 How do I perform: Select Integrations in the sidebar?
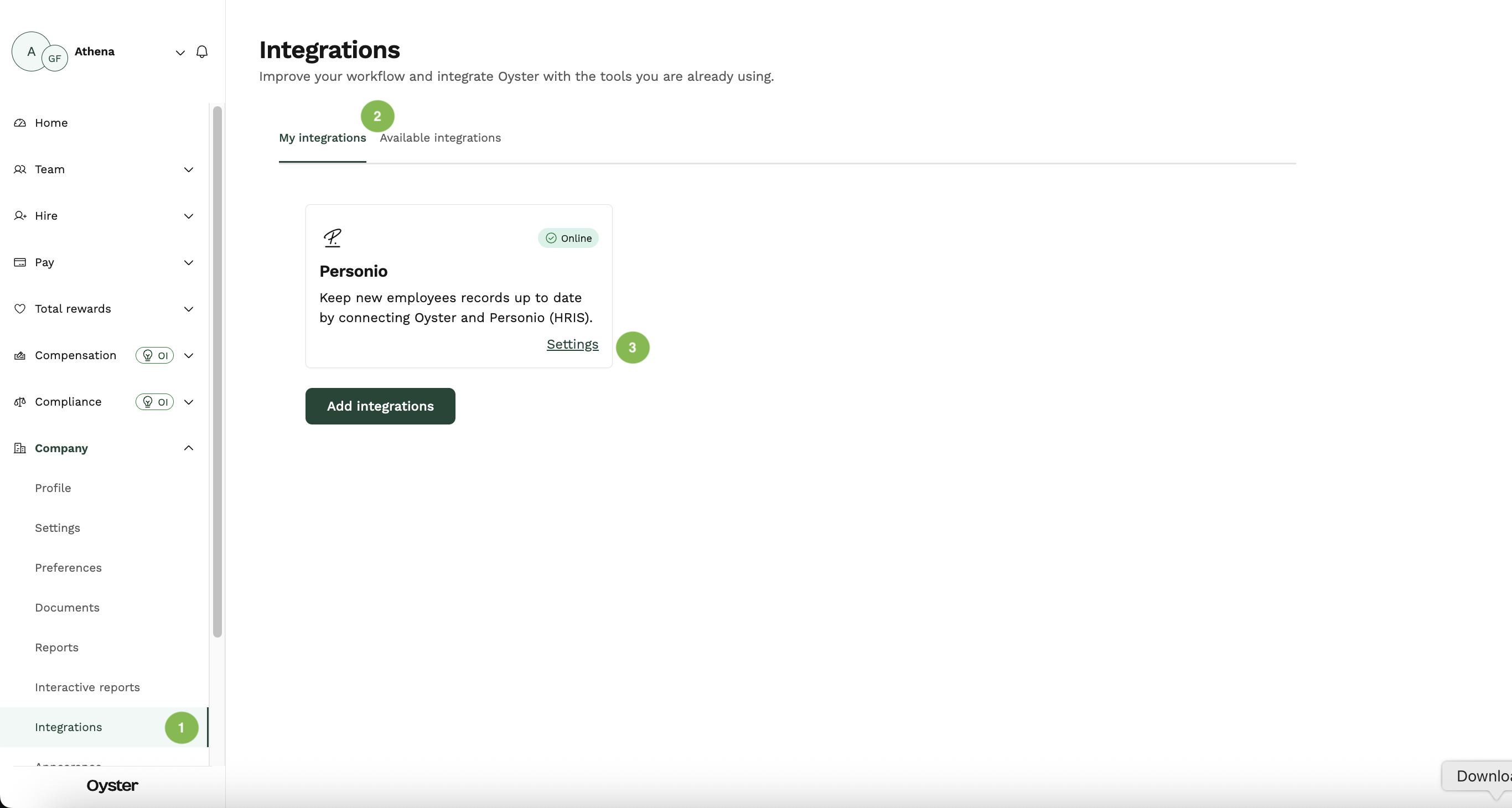105,727
